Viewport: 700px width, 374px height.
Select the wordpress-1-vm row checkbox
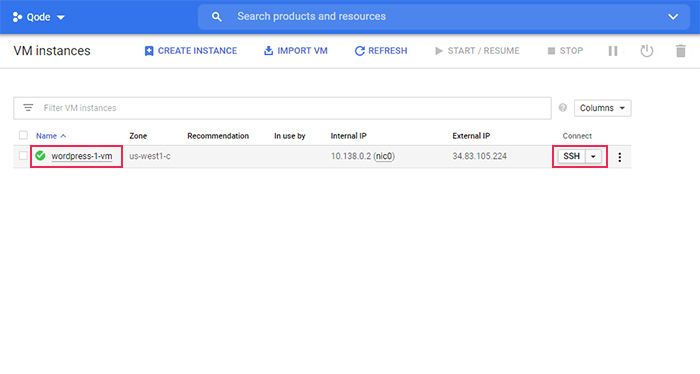click(x=23, y=156)
